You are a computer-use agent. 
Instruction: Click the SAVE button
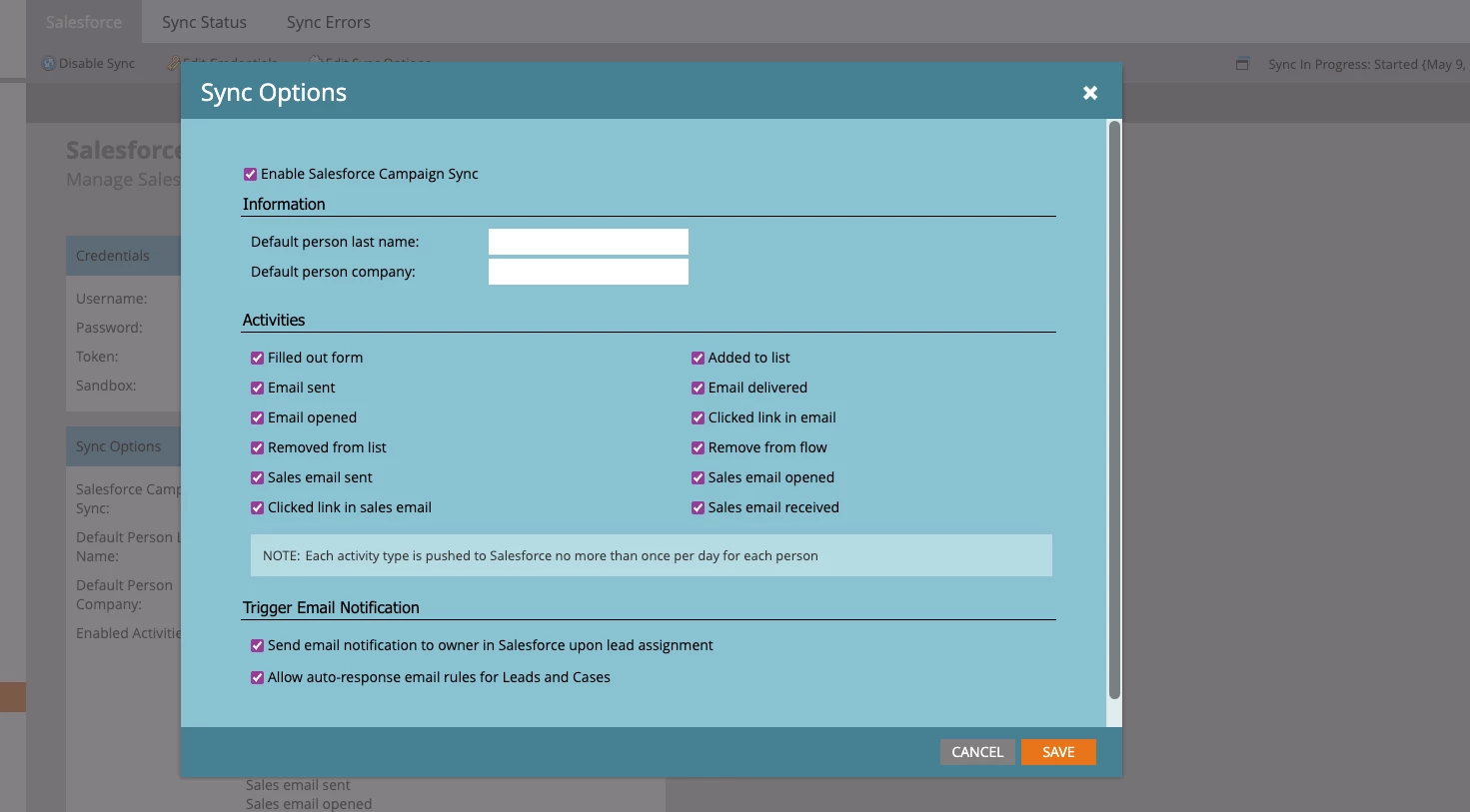coord(1058,752)
